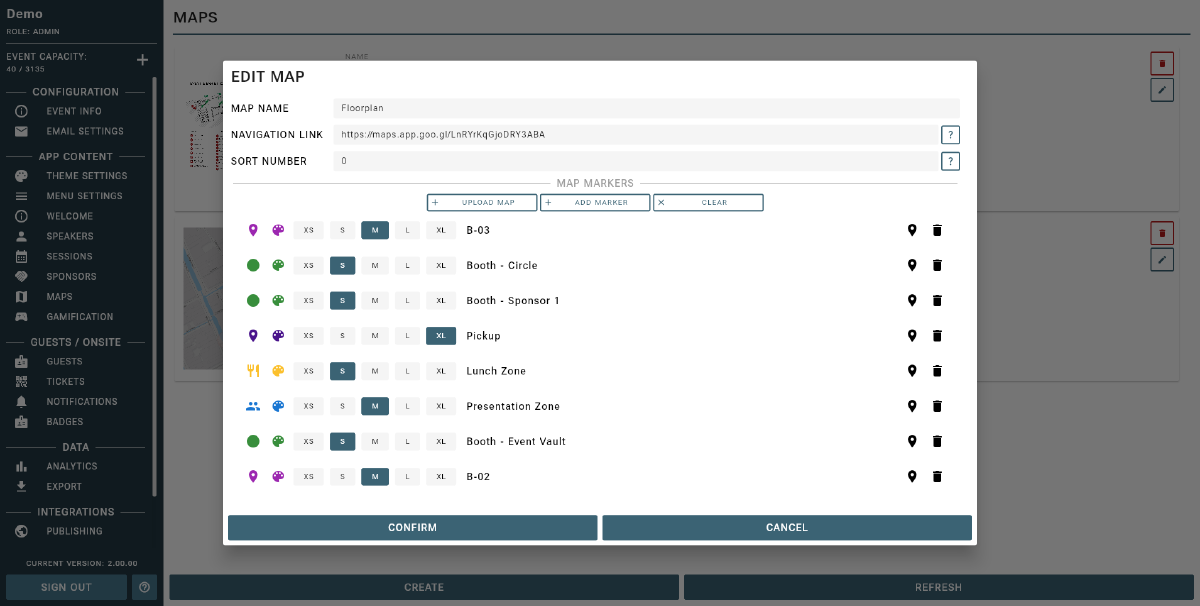Viewport: 1200px width, 606px height.
Task: Click the location pin icon beside Lunch Zone
Action: pyautogui.click(x=912, y=370)
